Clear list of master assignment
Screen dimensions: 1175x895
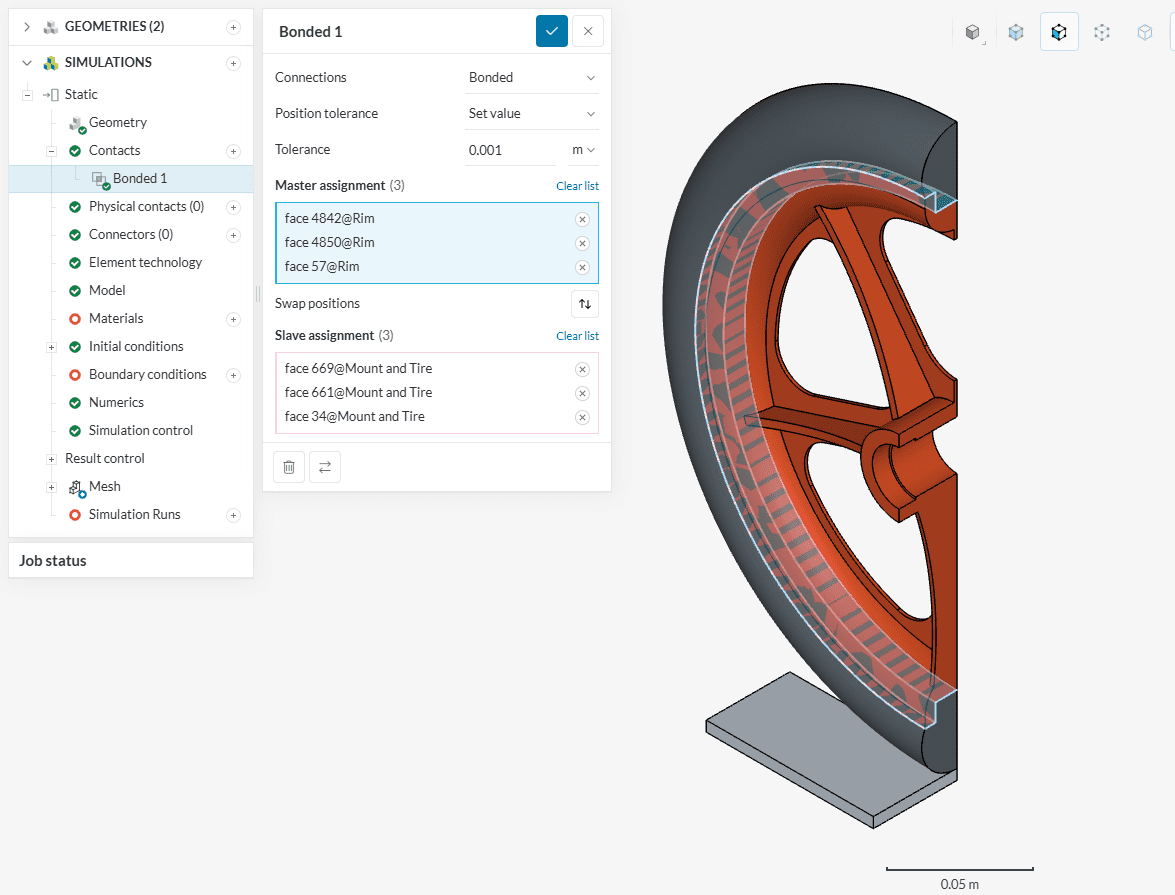point(577,186)
